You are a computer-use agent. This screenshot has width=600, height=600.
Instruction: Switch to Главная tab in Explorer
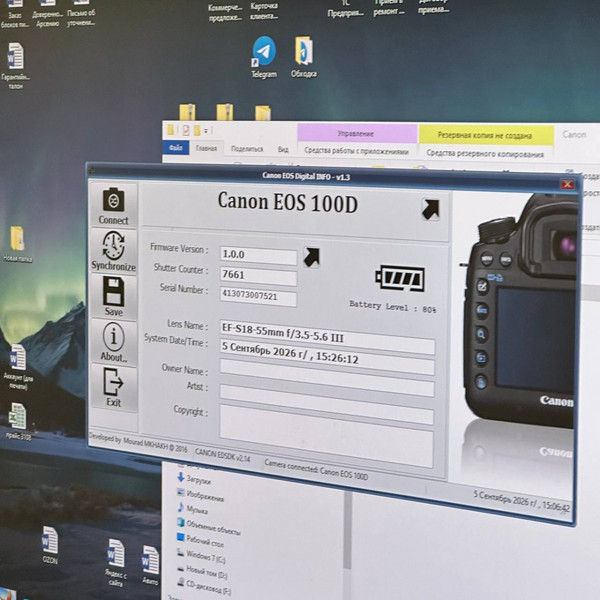coord(206,148)
